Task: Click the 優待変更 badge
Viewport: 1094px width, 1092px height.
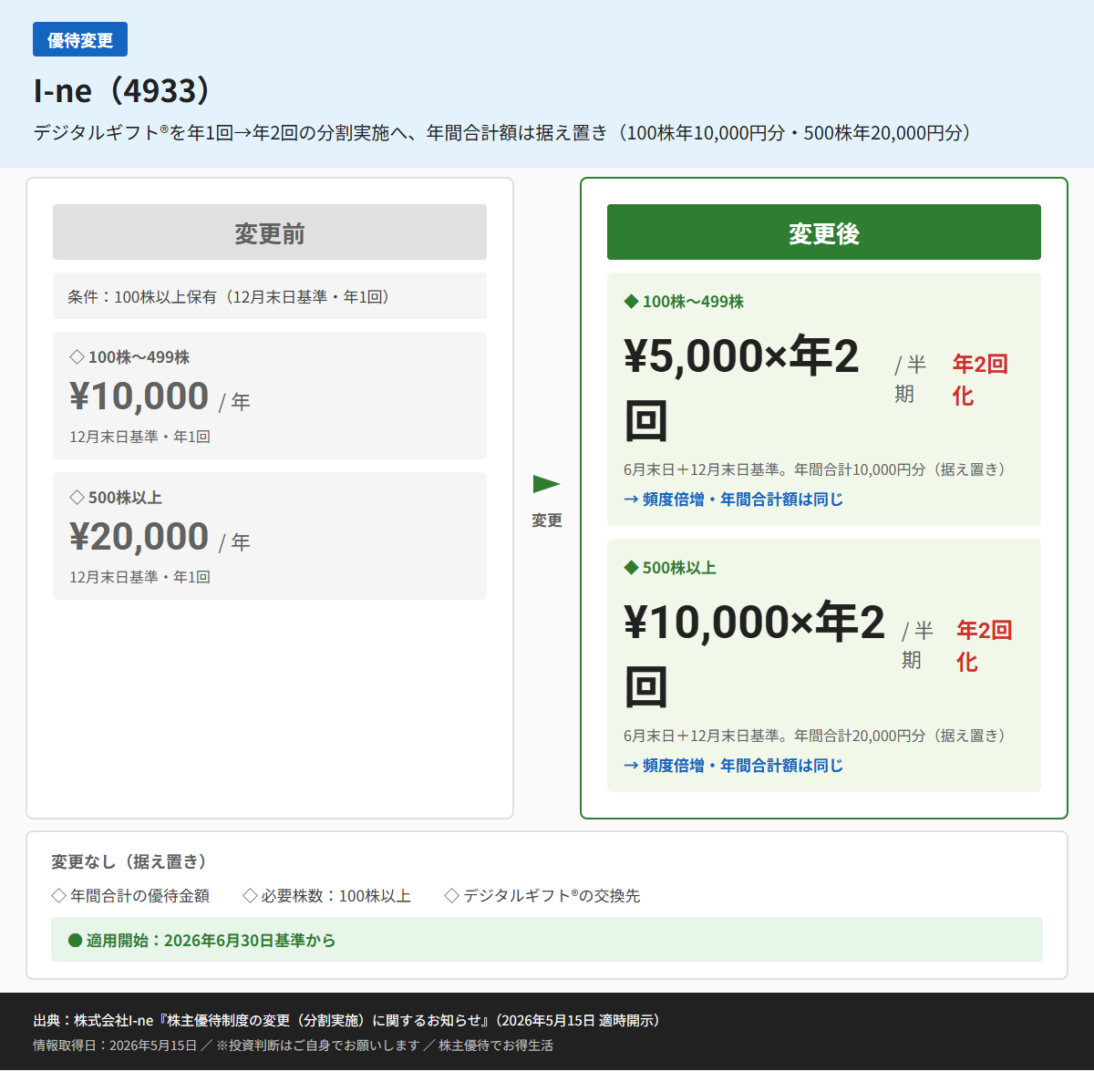Action: (x=80, y=40)
